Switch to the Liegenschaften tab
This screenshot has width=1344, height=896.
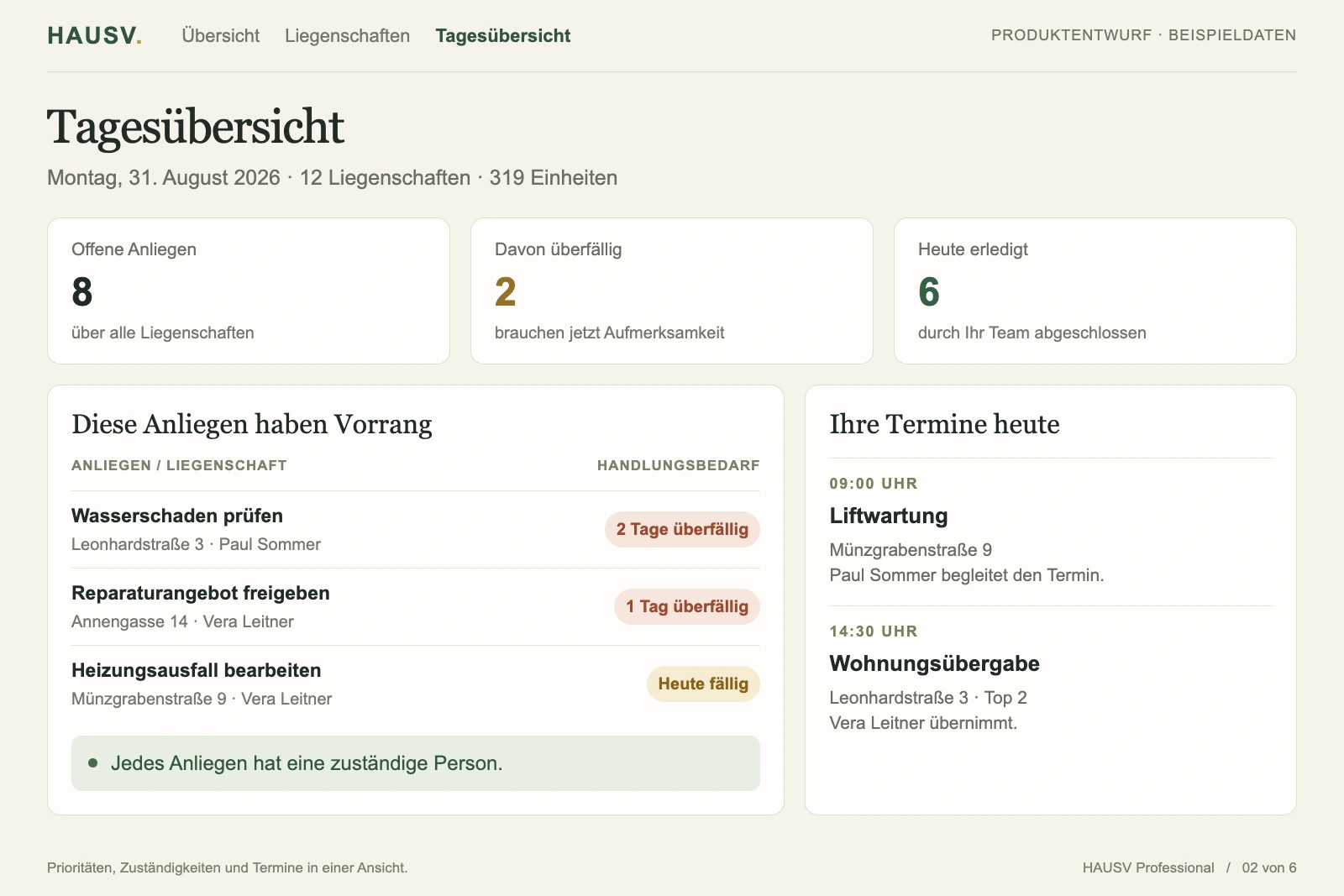(347, 35)
